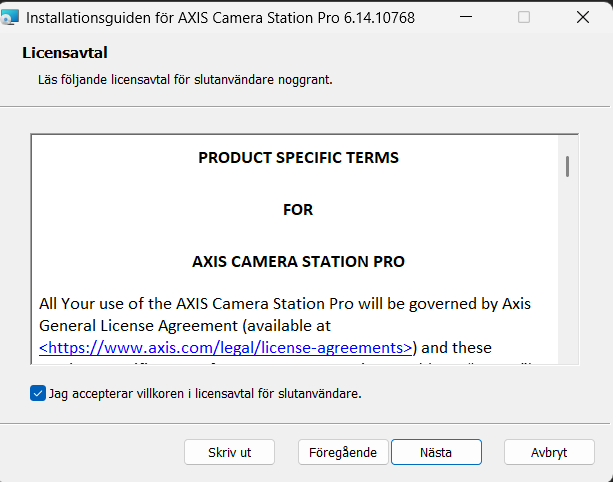Click the 'FOR' heading in the license text
The width and height of the screenshot is (613, 482).
298,210
